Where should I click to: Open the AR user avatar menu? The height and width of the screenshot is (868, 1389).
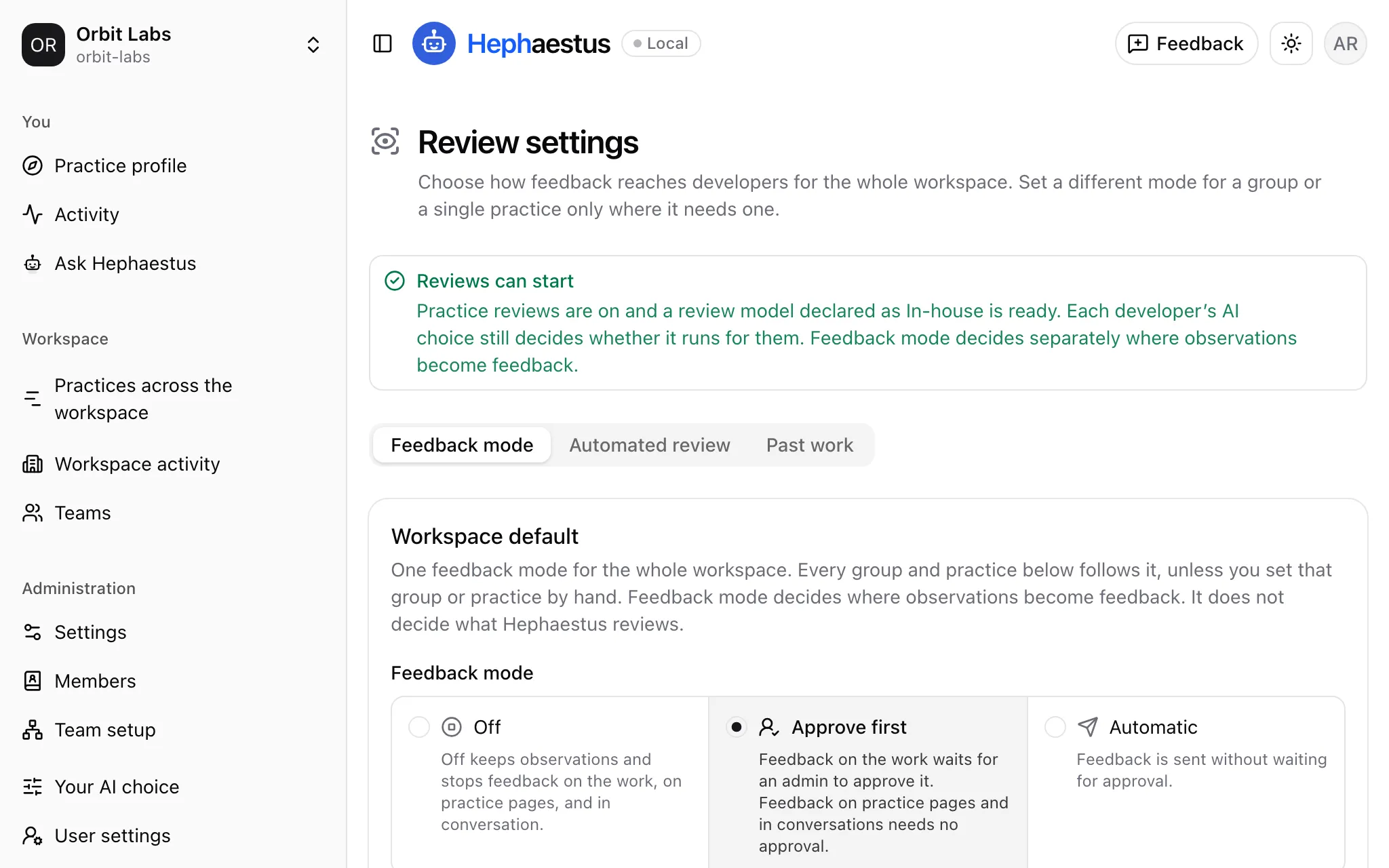pos(1346,43)
